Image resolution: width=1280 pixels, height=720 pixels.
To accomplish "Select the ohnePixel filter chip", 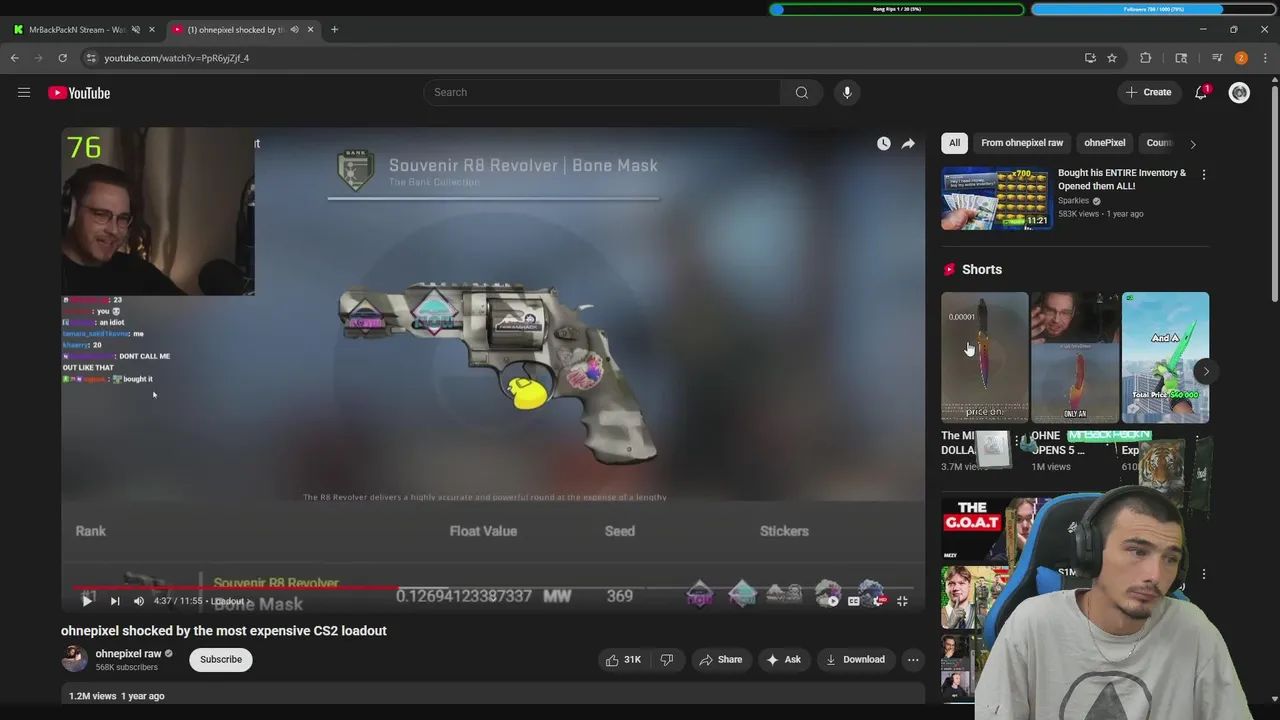I will pyautogui.click(x=1105, y=143).
